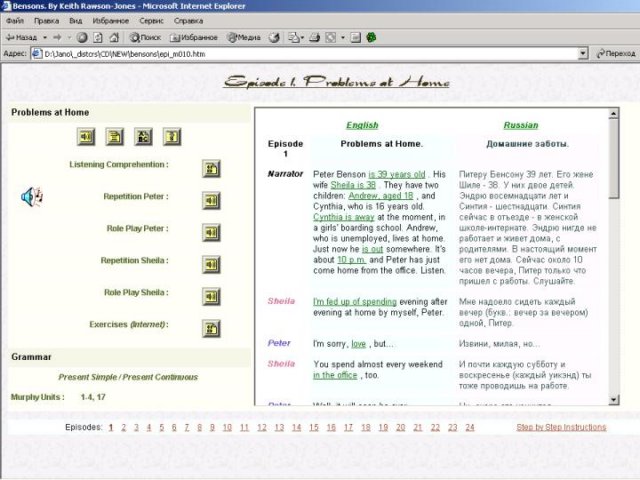Click the Russian column header link

[521, 125]
